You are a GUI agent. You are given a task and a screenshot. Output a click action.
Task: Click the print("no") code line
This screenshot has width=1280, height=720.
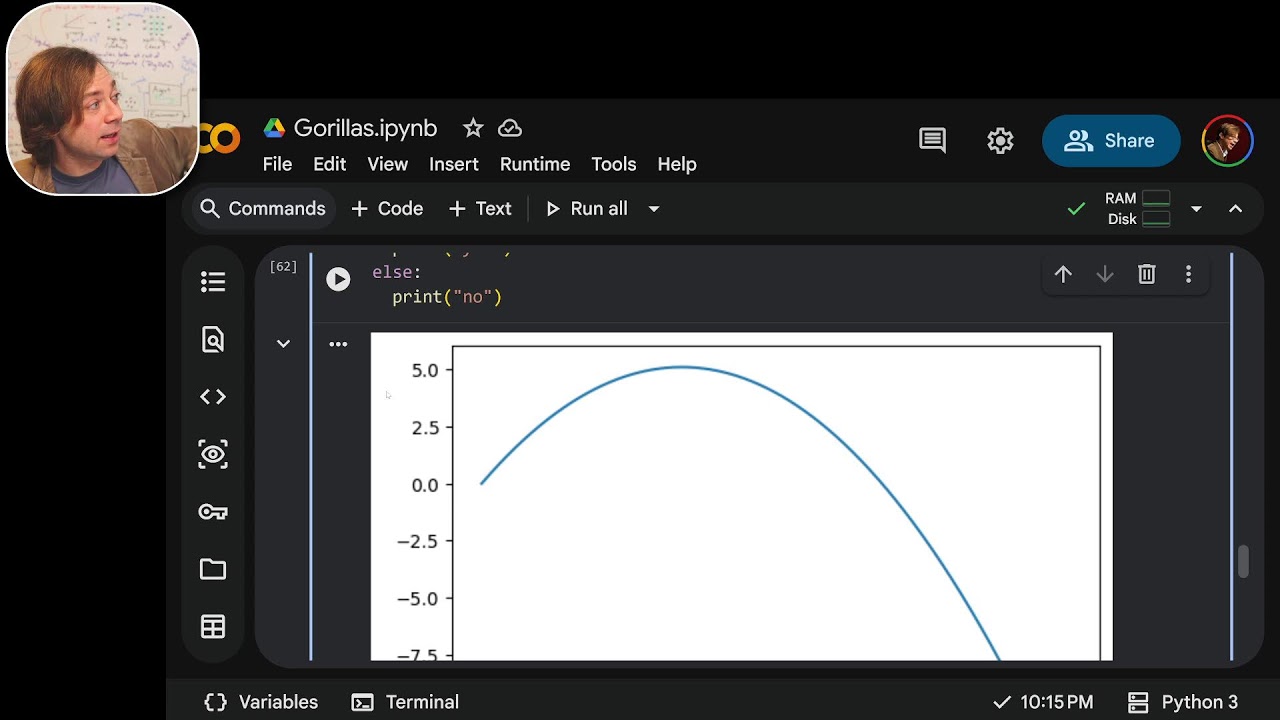(x=447, y=297)
